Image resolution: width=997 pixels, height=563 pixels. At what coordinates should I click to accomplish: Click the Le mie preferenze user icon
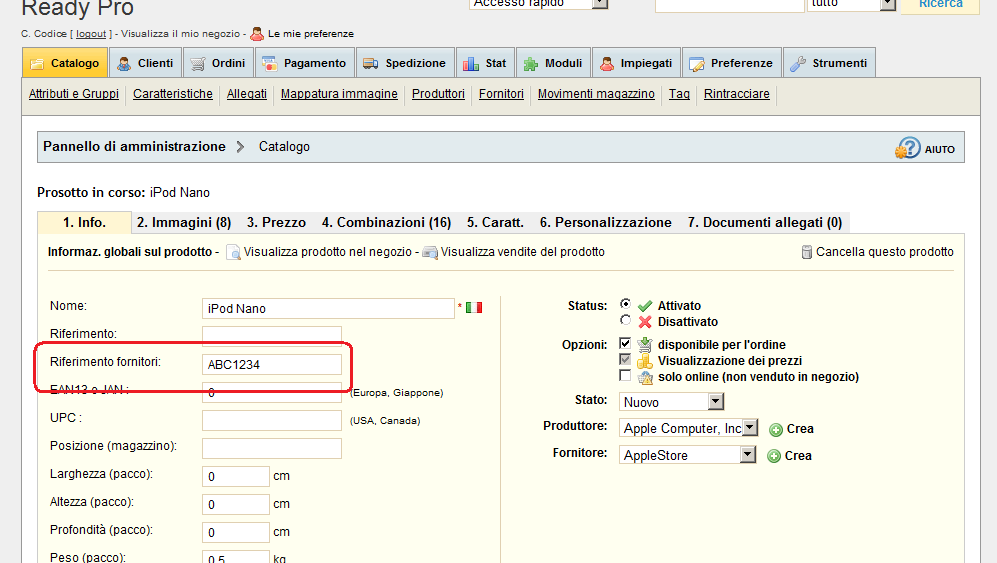pos(257,34)
